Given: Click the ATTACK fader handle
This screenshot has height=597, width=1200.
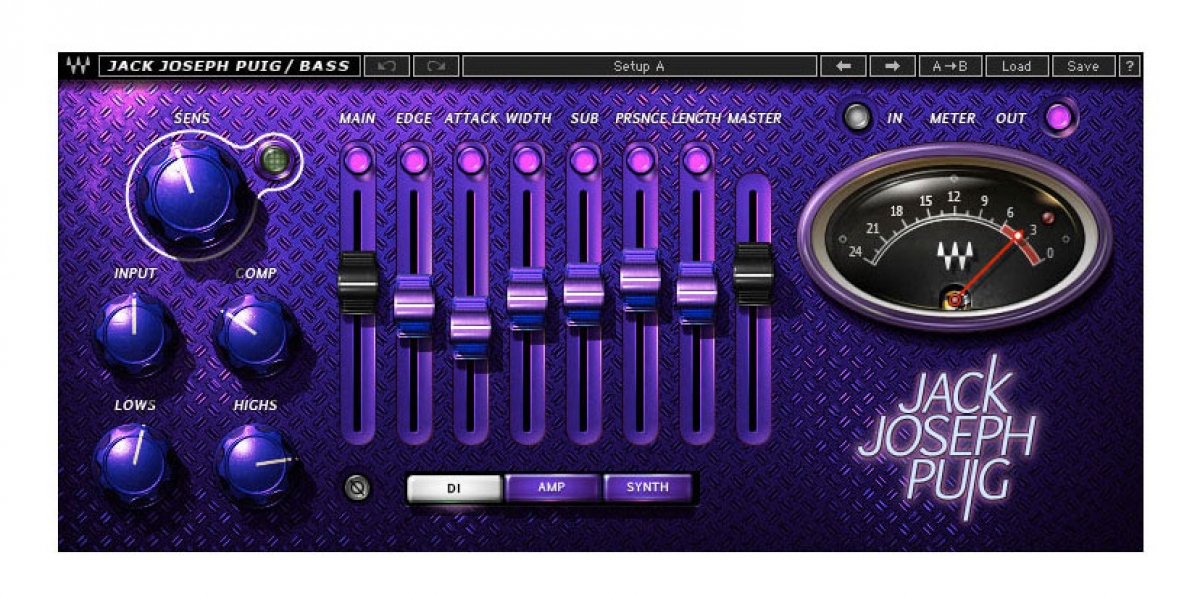Looking at the screenshot, I should tap(471, 327).
